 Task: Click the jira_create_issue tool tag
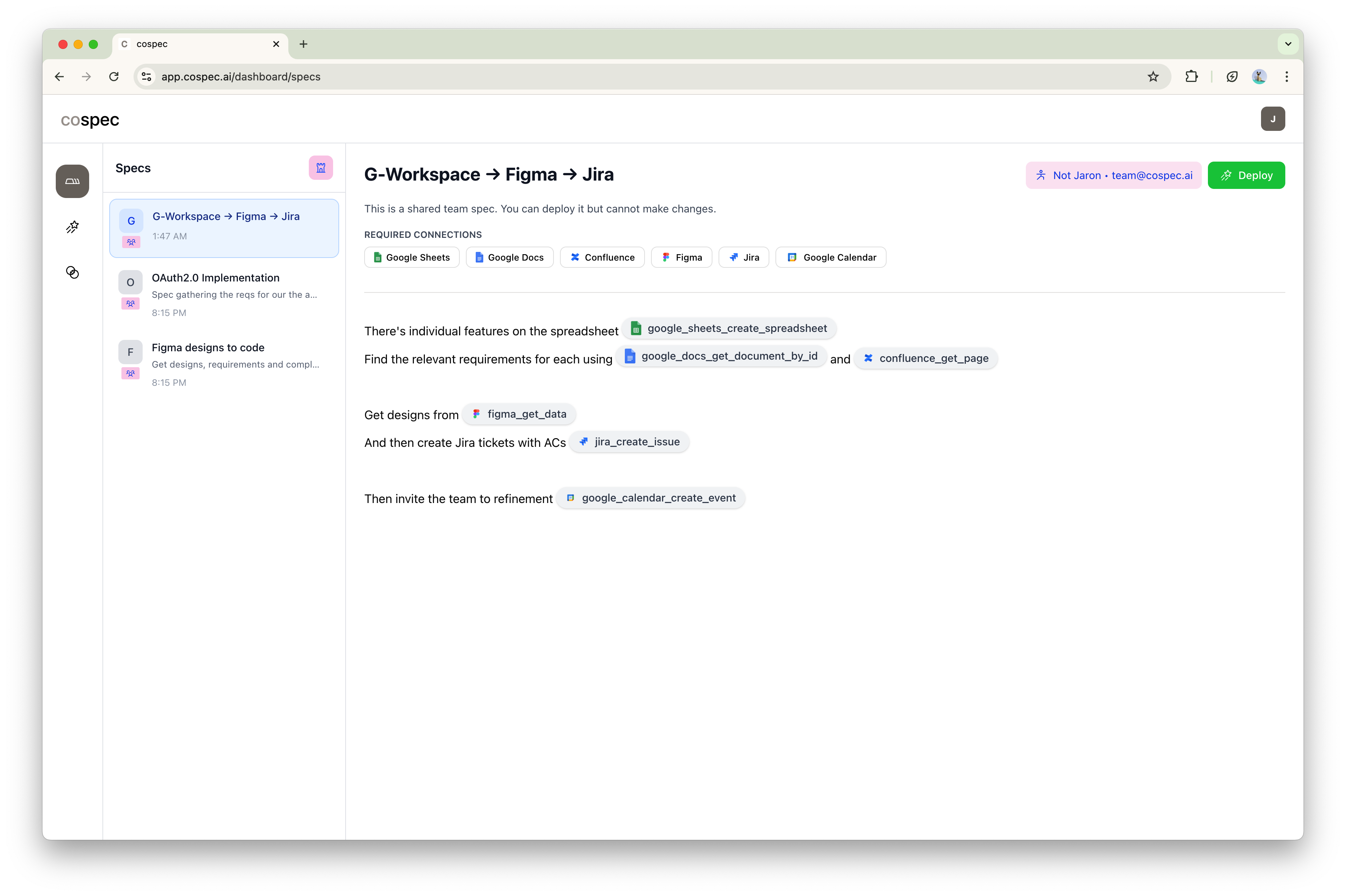(629, 442)
